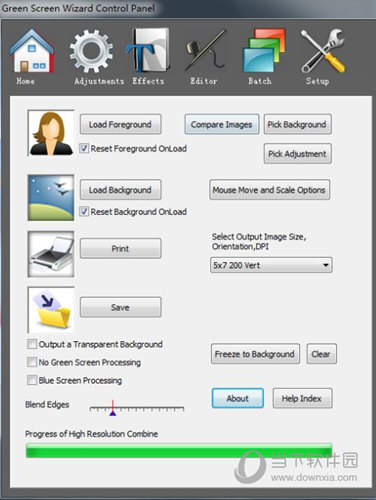This screenshot has width=376, height=500.
Task: Open the Setup tools icon
Action: (323, 51)
